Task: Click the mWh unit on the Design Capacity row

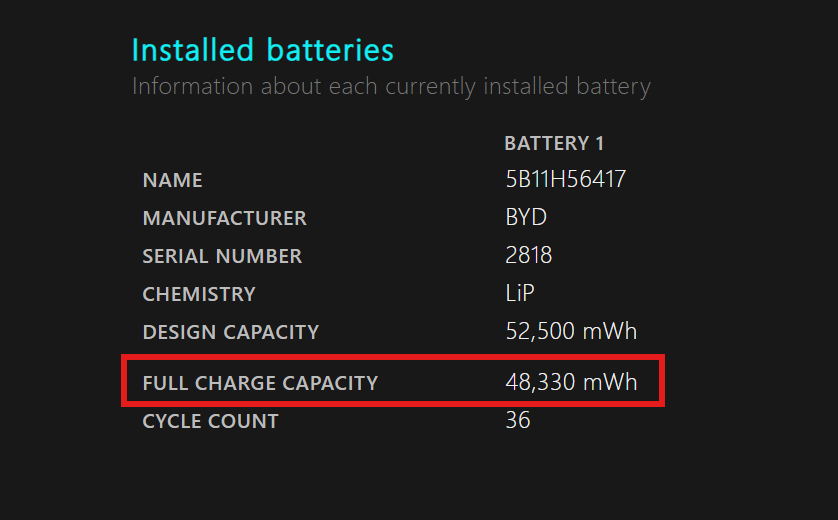Action: point(610,332)
